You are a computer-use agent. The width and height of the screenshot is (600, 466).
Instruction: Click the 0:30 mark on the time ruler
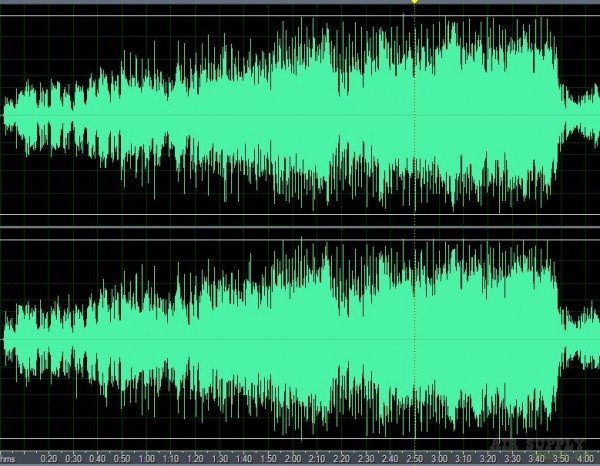click(x=73, y=458)
